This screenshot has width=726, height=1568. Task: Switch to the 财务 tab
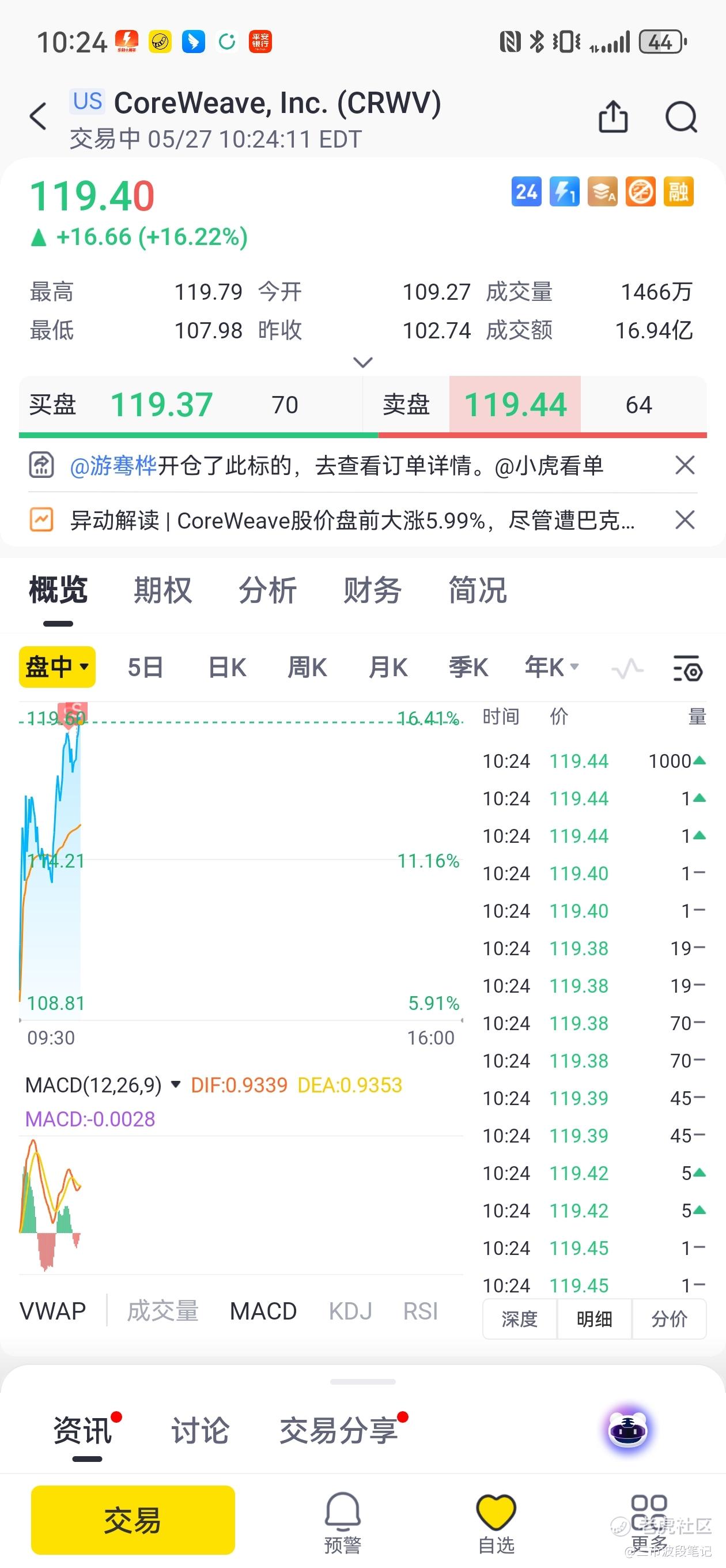coord(372,590)
